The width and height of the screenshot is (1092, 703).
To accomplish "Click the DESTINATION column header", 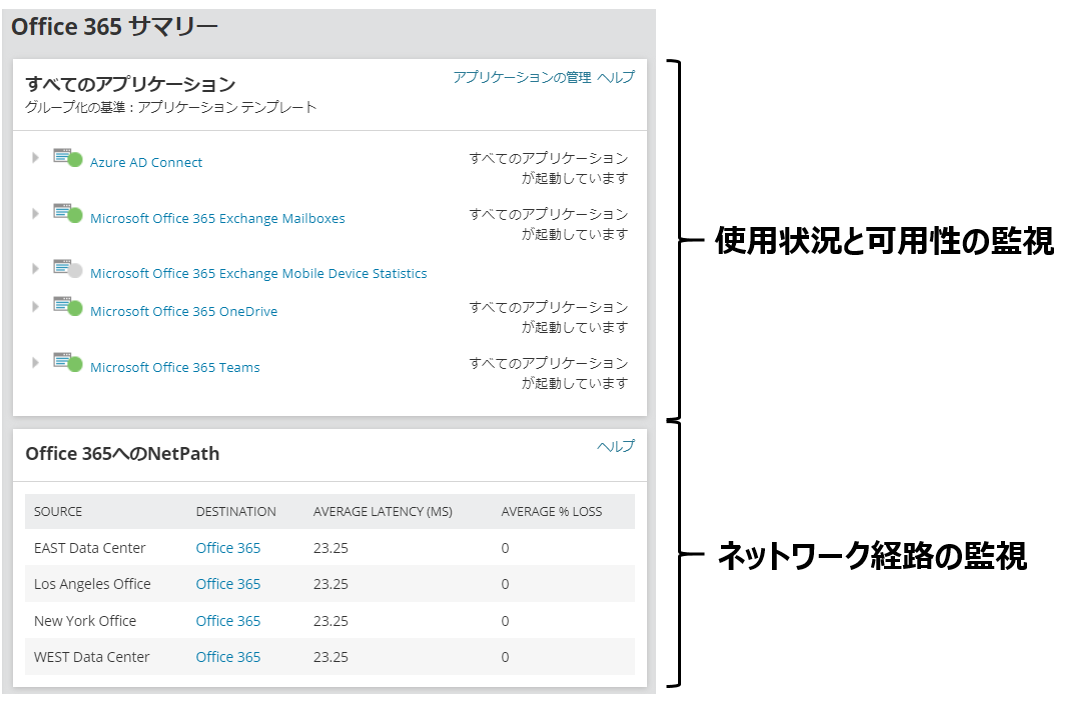I will 236,511.
